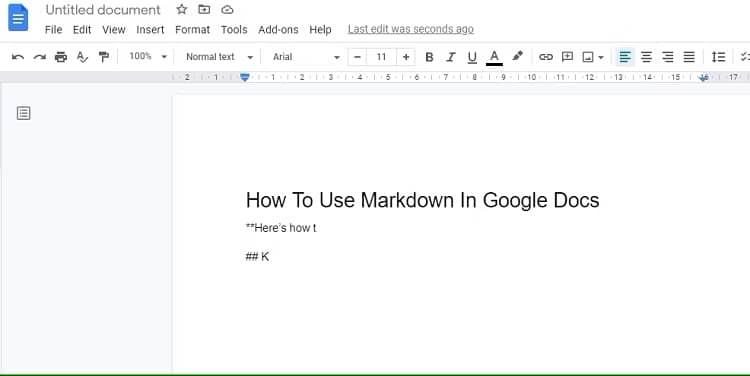Viewport: 750px width, 376px height.
Task: Click the line ## K
Action: [257, 257]
